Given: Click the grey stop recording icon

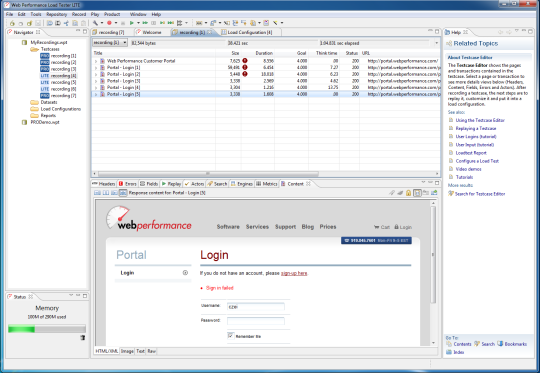Looking at the screenshot, I should coord(123,23).
